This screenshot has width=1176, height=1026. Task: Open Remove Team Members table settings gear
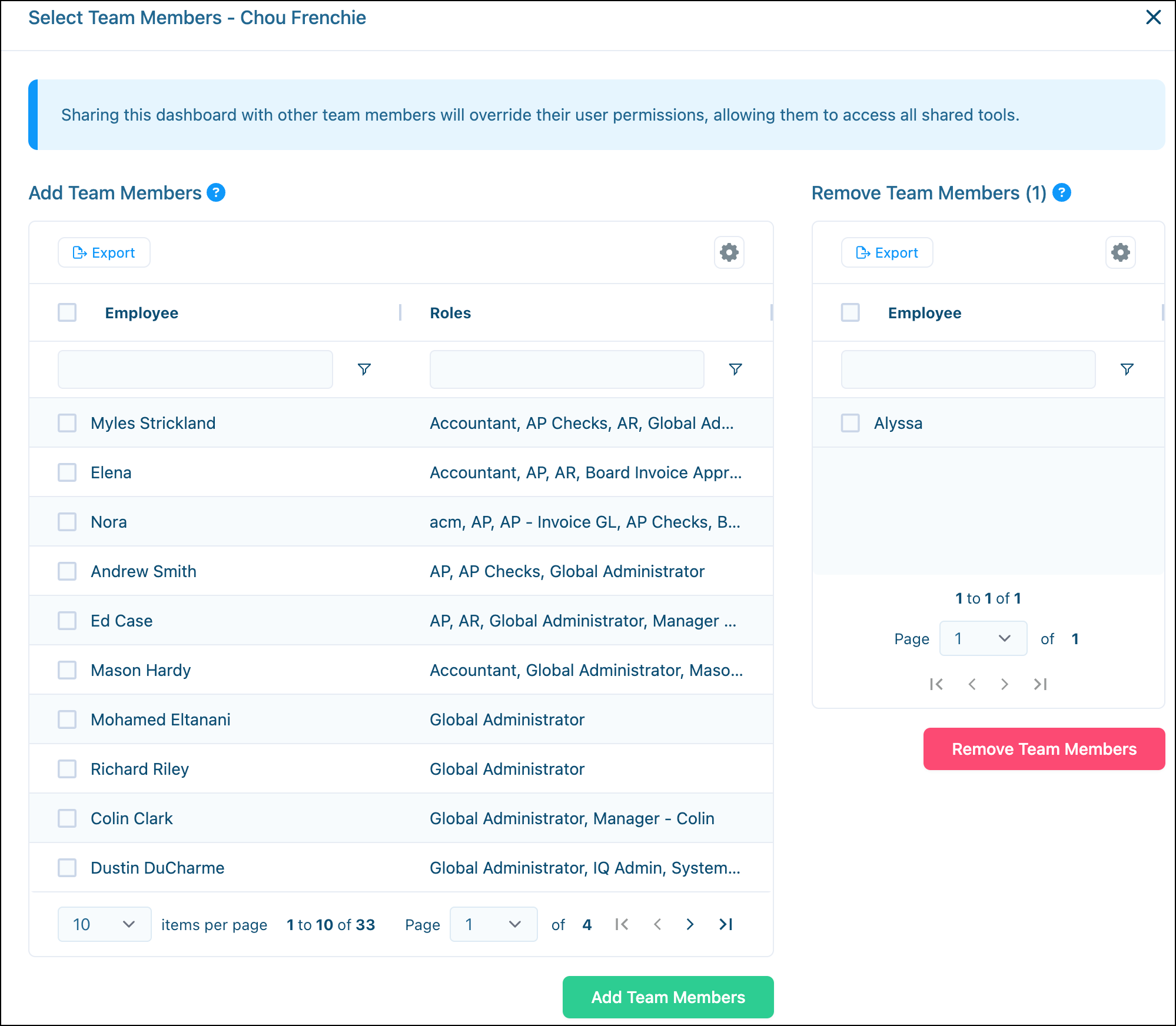(1120, 252)
